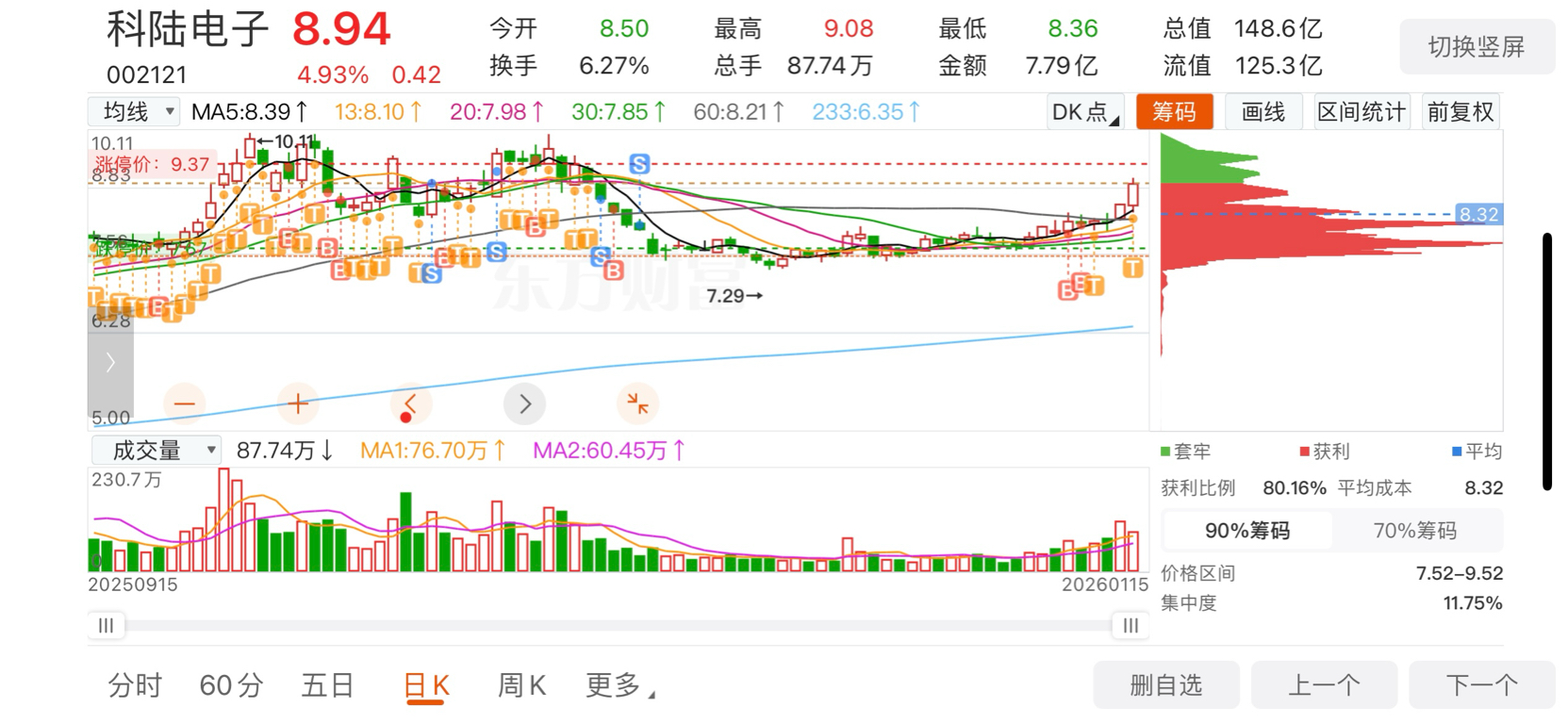Click the 获利 legend item
The height and width of the screenshot is (724, 1568).
pos(1325,452)
